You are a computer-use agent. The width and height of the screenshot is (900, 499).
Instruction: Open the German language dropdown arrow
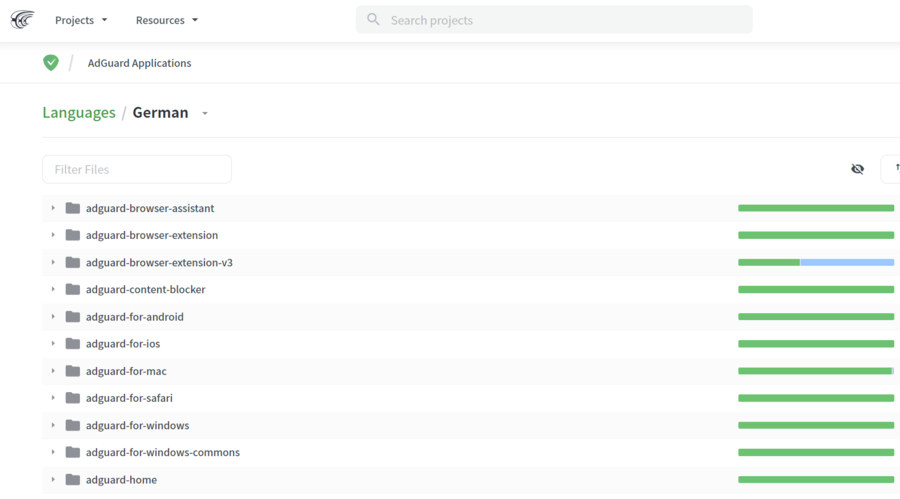click(x=205, y=113)
